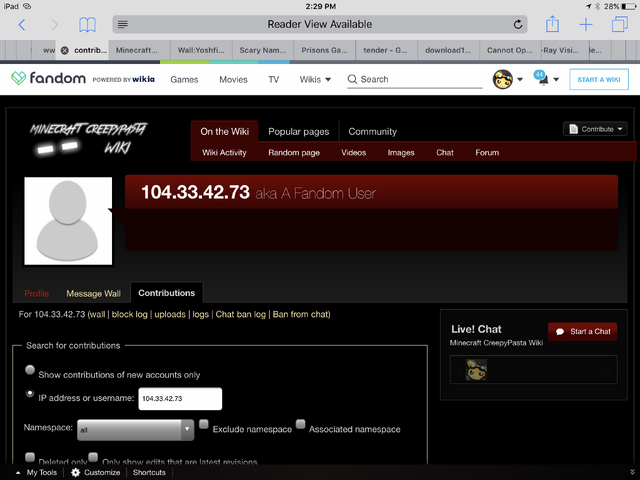Screen dimensions: 640x480
Task: Click the Movies navigation link
Action: 233,80
